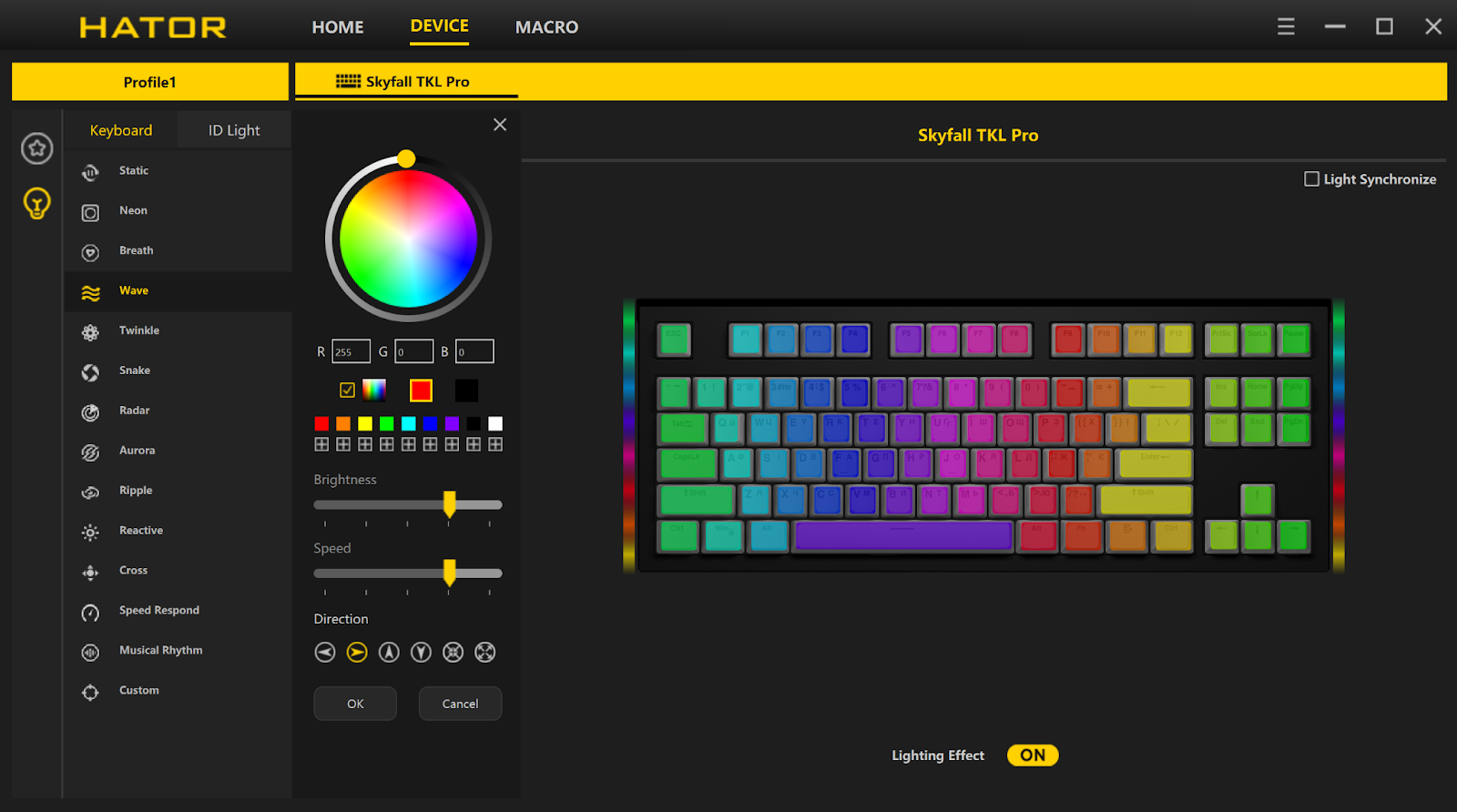1457x812 pixels.
Task: Select the Ripple lighting effect
Action: click(x=178, y=492)
